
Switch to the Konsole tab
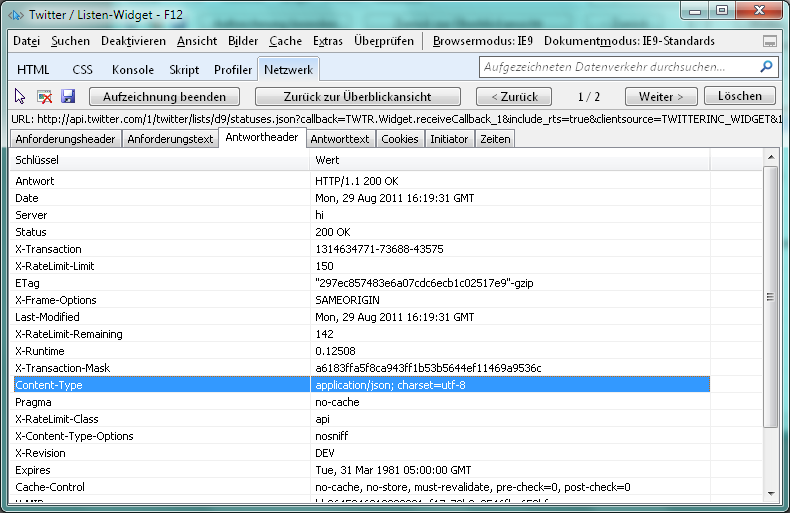[x=133, y=70]
